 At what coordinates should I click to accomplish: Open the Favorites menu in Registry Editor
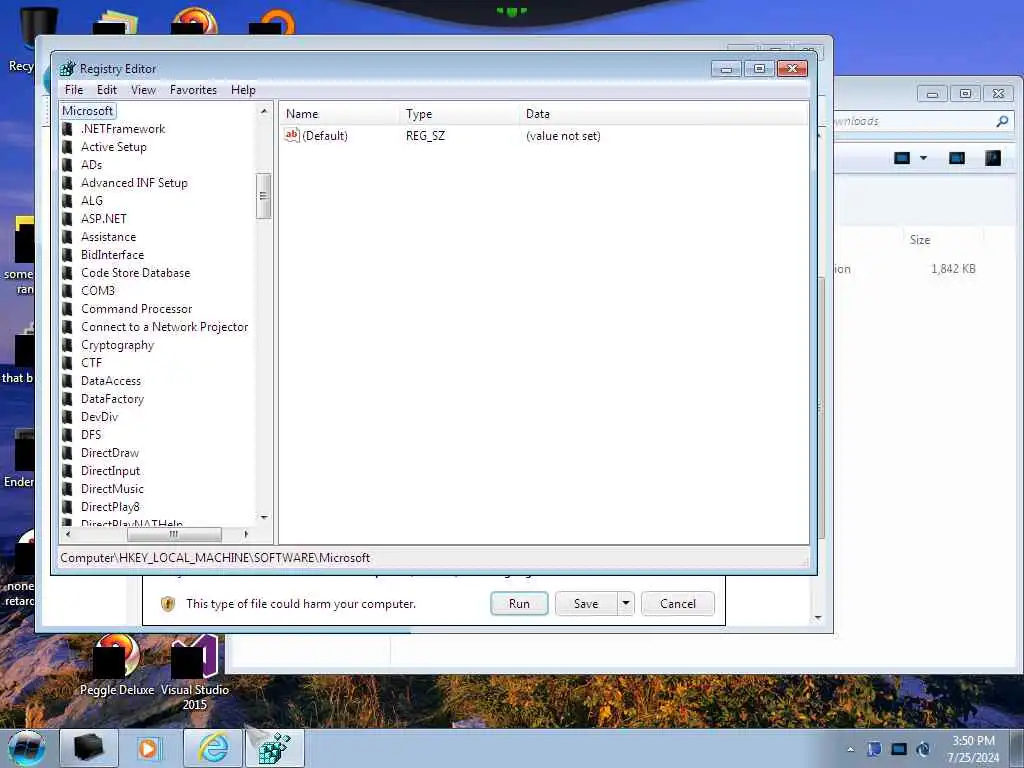193,90
